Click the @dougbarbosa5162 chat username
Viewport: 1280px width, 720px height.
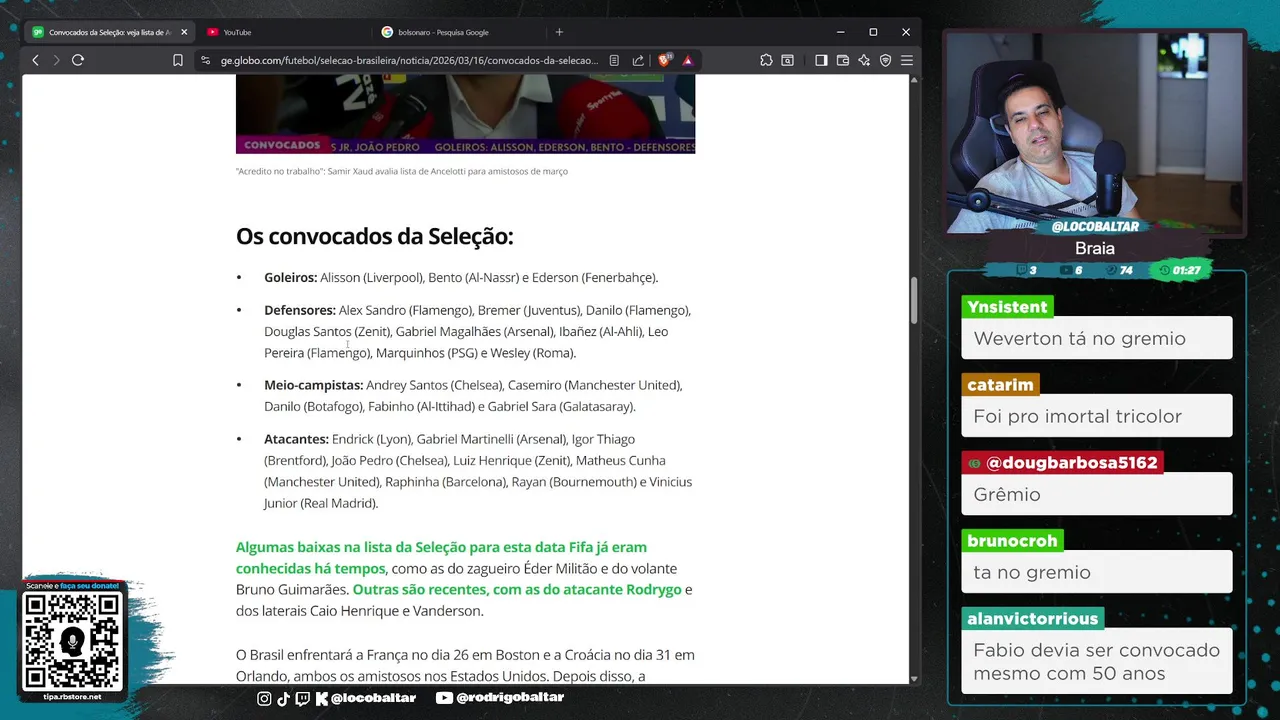tap(1062, 463)
